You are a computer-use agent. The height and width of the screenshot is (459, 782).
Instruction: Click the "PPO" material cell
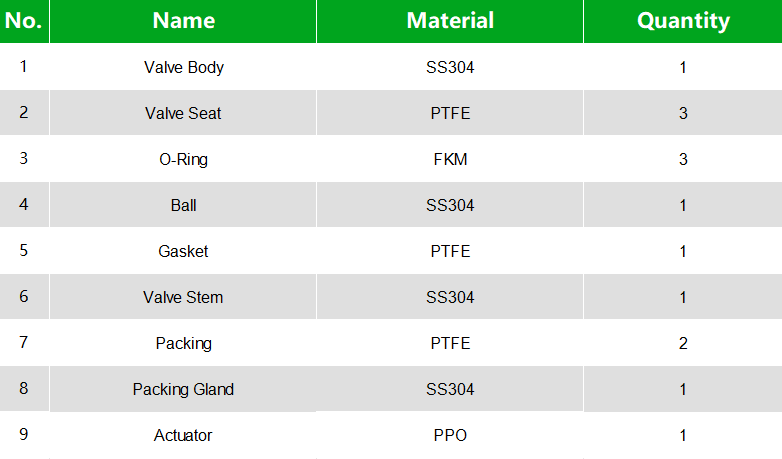pos(449,435)
